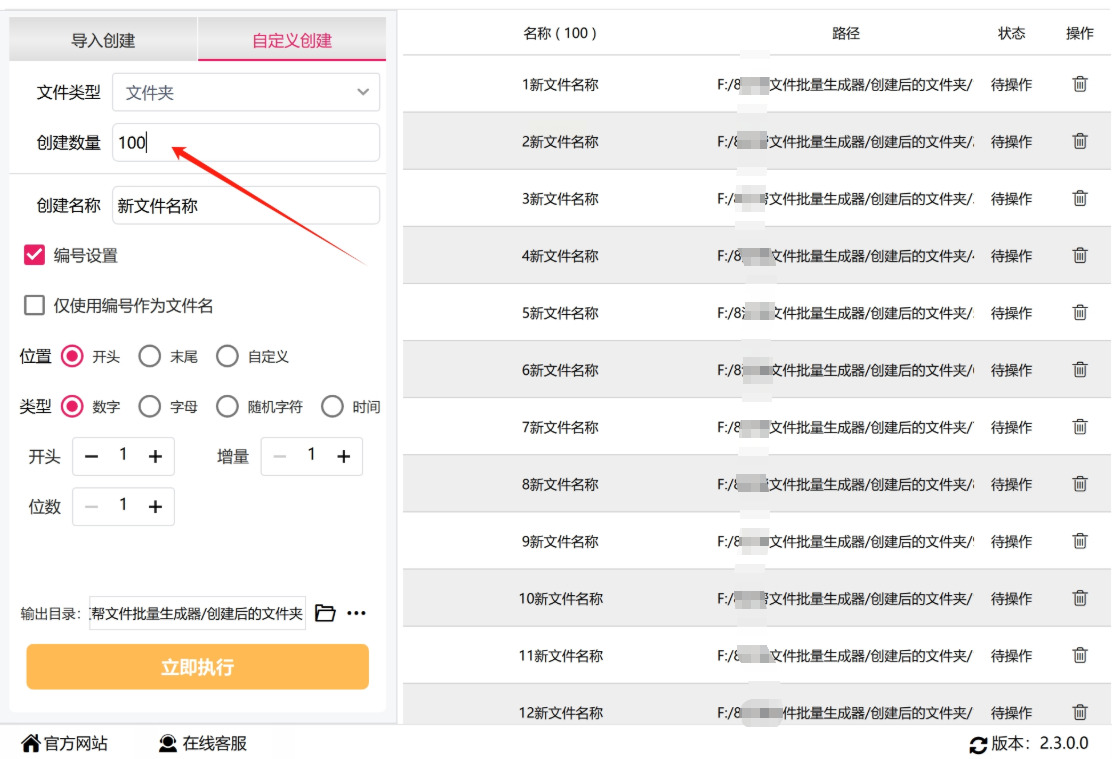Select the 5新文件名称 name cell
This screenshot has height=759, width=1112.
[x=560, y=313]
